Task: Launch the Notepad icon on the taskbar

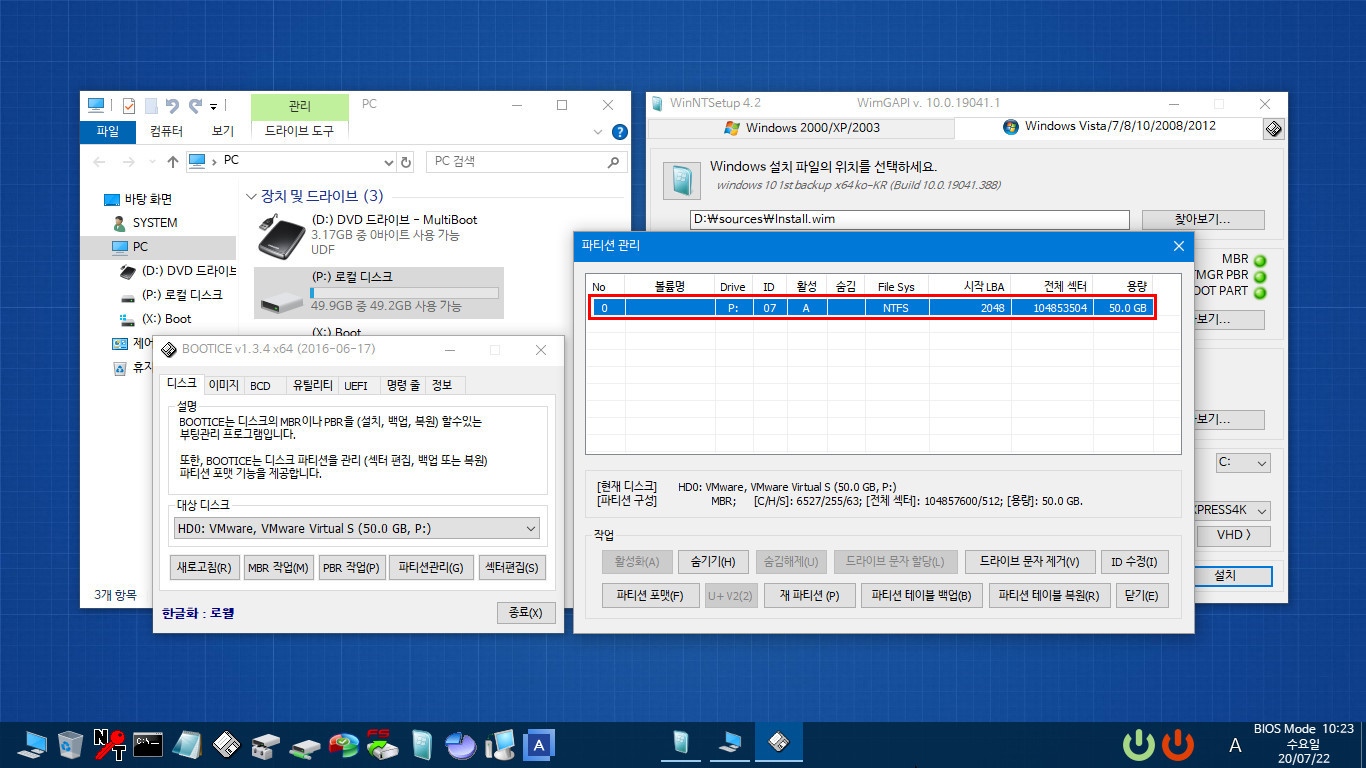Action: point(187,743)
